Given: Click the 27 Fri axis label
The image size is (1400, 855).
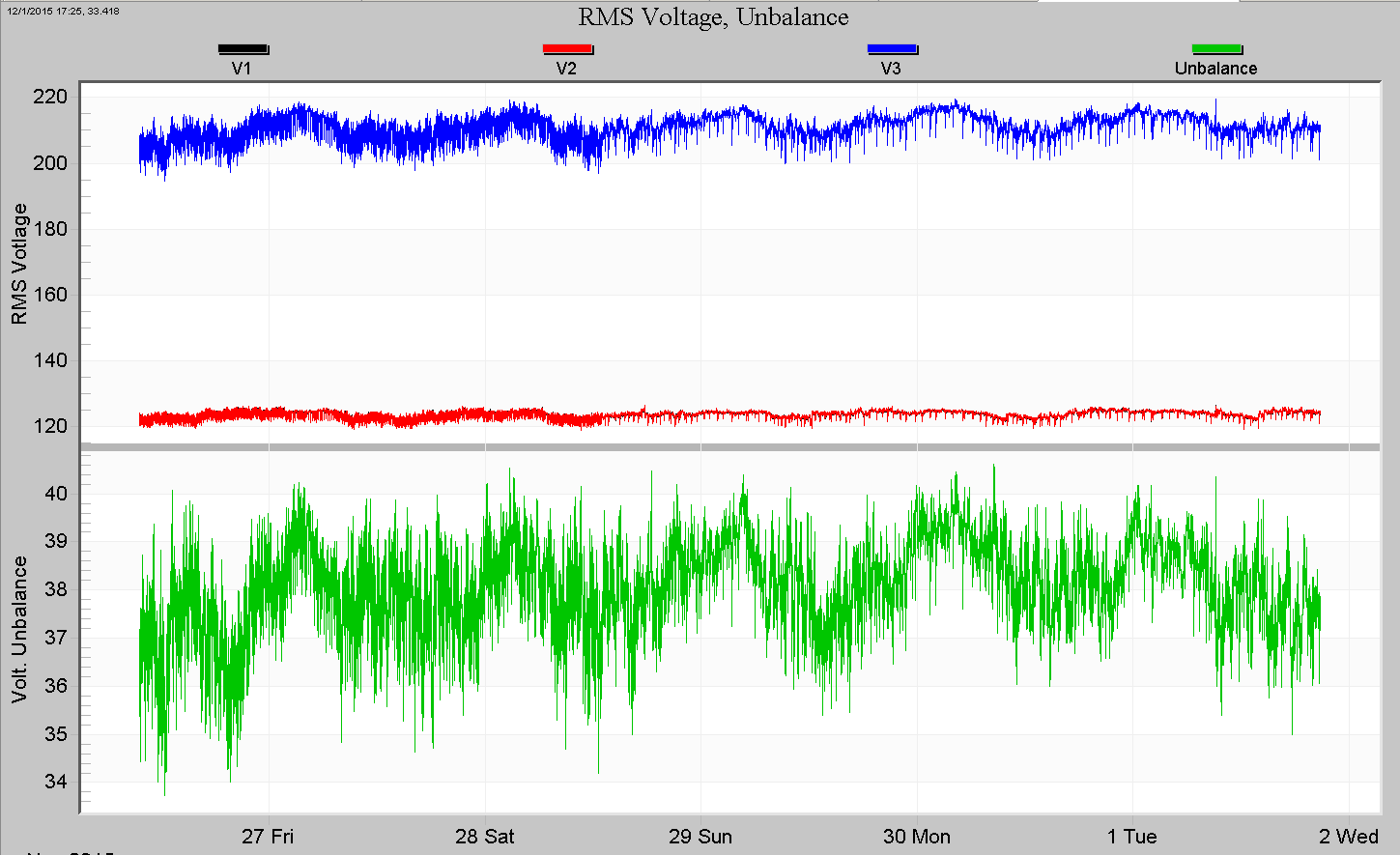Looking at the screenshot, I should tap(267, 837).
